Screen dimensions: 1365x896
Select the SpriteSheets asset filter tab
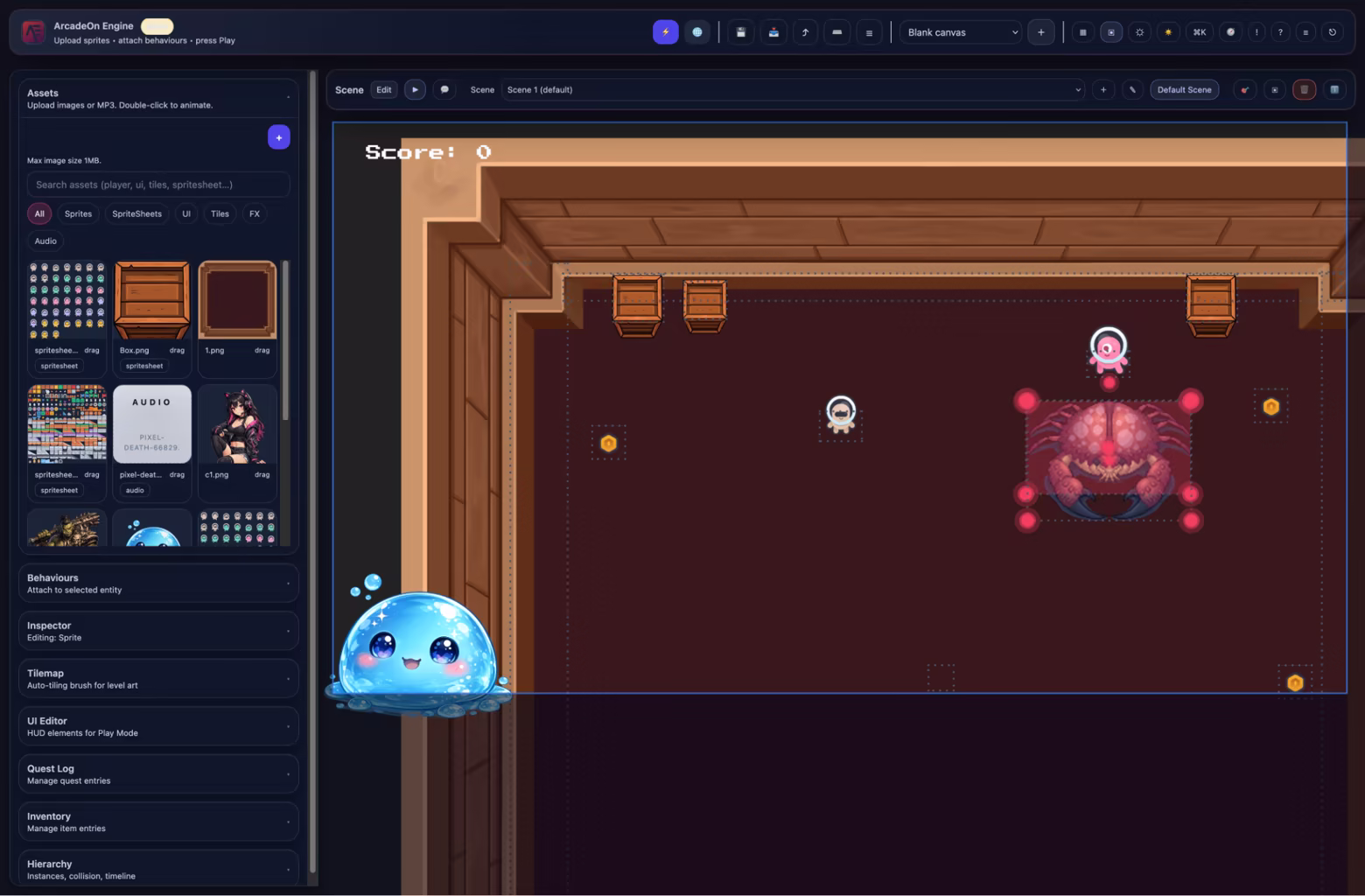pyautogui.click(x=136, y=213)
